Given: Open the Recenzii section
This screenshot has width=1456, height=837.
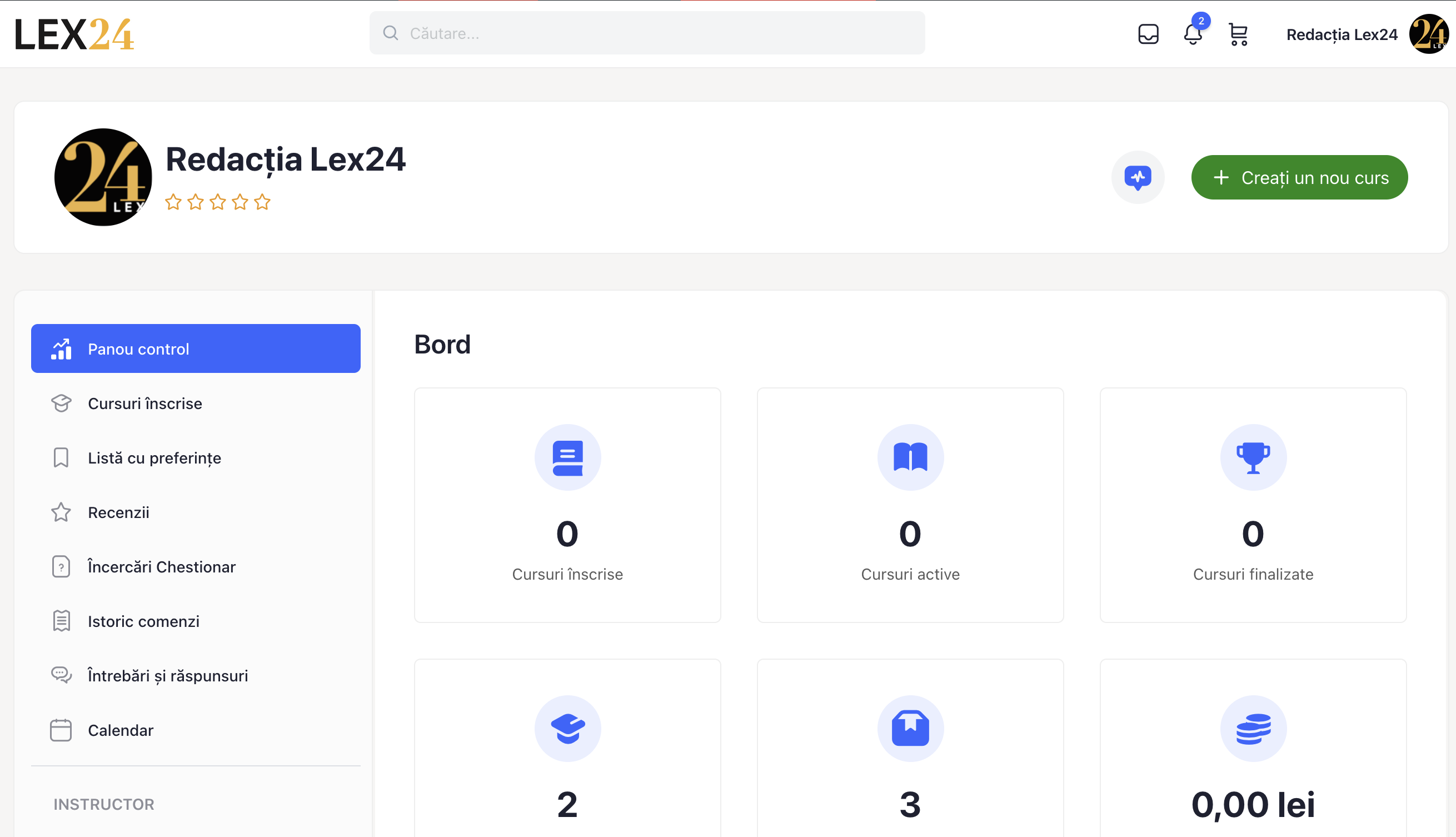Looking at the screenshot, I should point(118,512).
